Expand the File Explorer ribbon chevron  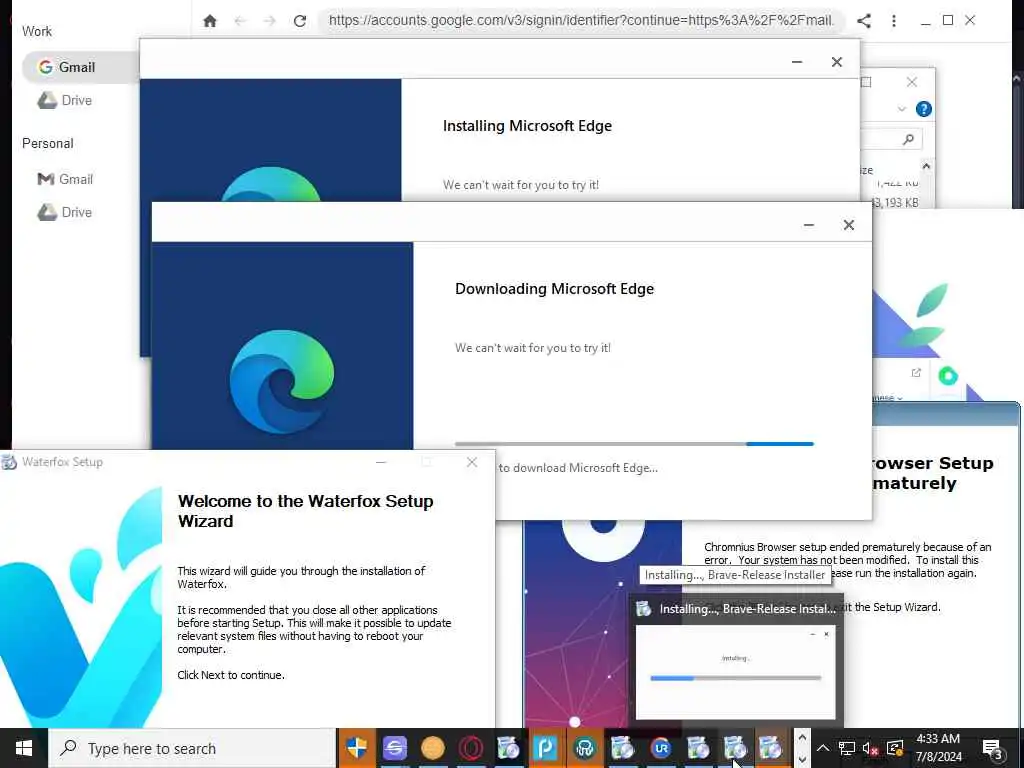tap(902, 109)
